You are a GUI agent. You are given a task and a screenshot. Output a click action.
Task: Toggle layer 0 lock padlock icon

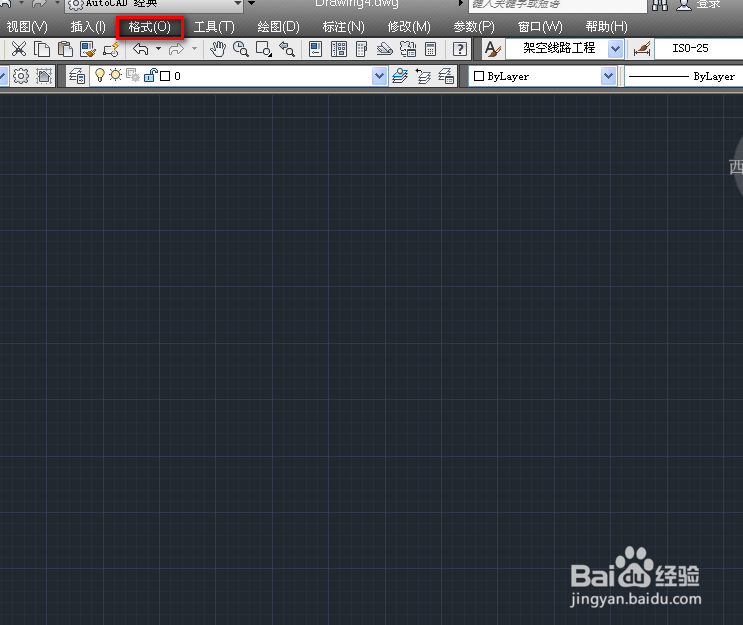[150, 75]
